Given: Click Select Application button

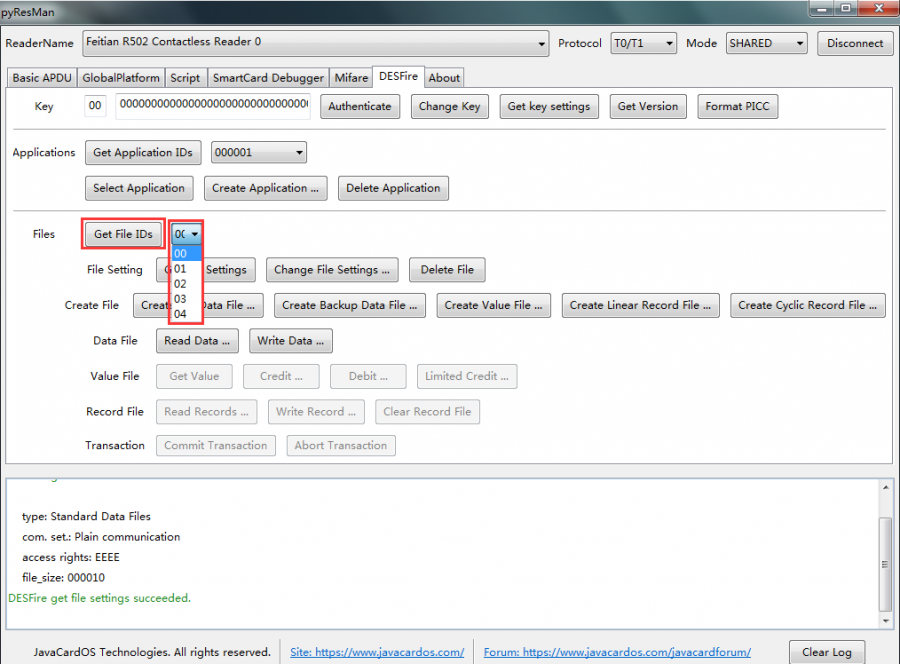Looking at the screenshot, I should (x=139, y=188).
